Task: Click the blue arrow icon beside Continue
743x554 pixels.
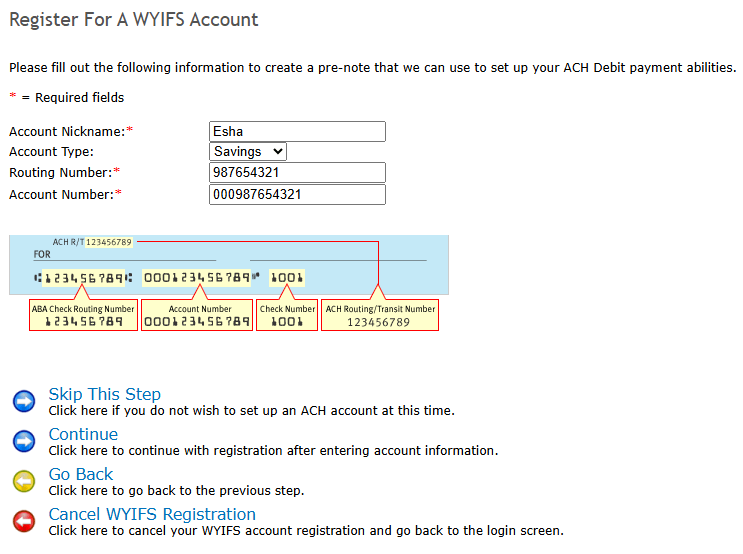Action: tap(24, 442)
